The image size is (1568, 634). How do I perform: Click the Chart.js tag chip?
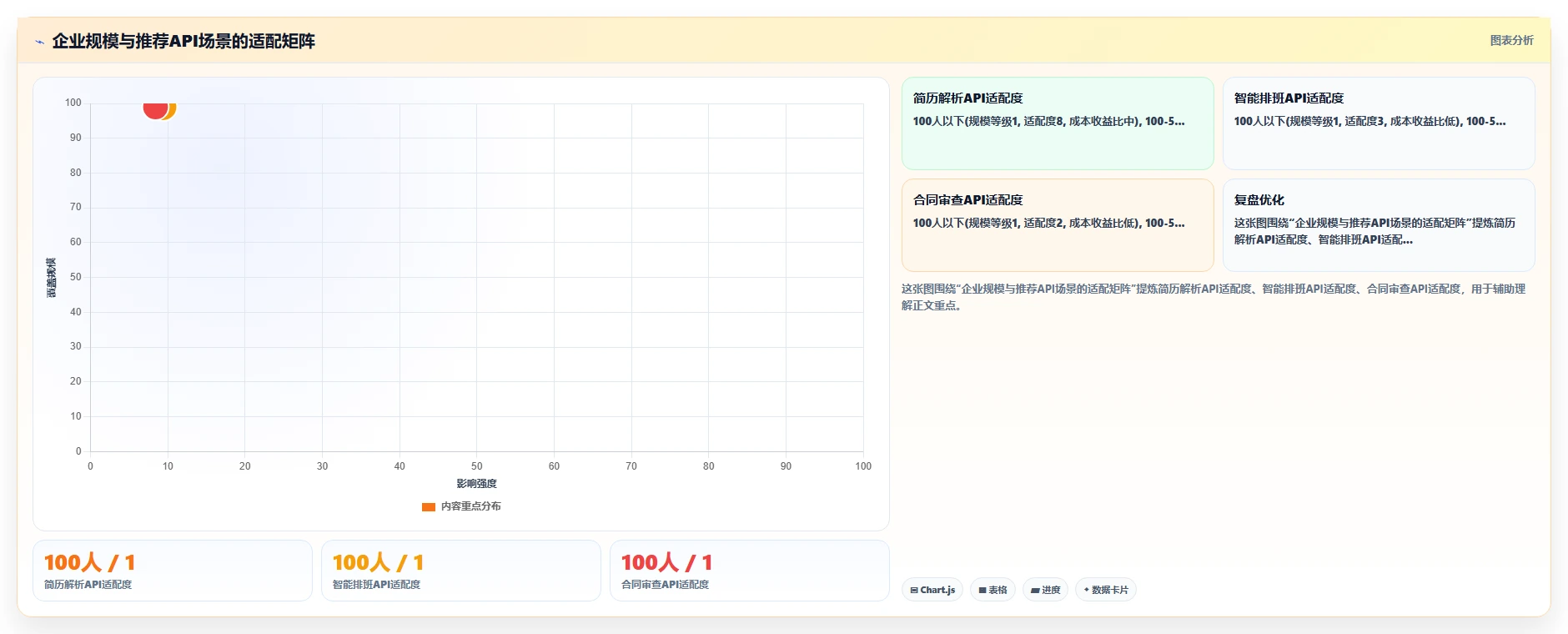(932, 590)
